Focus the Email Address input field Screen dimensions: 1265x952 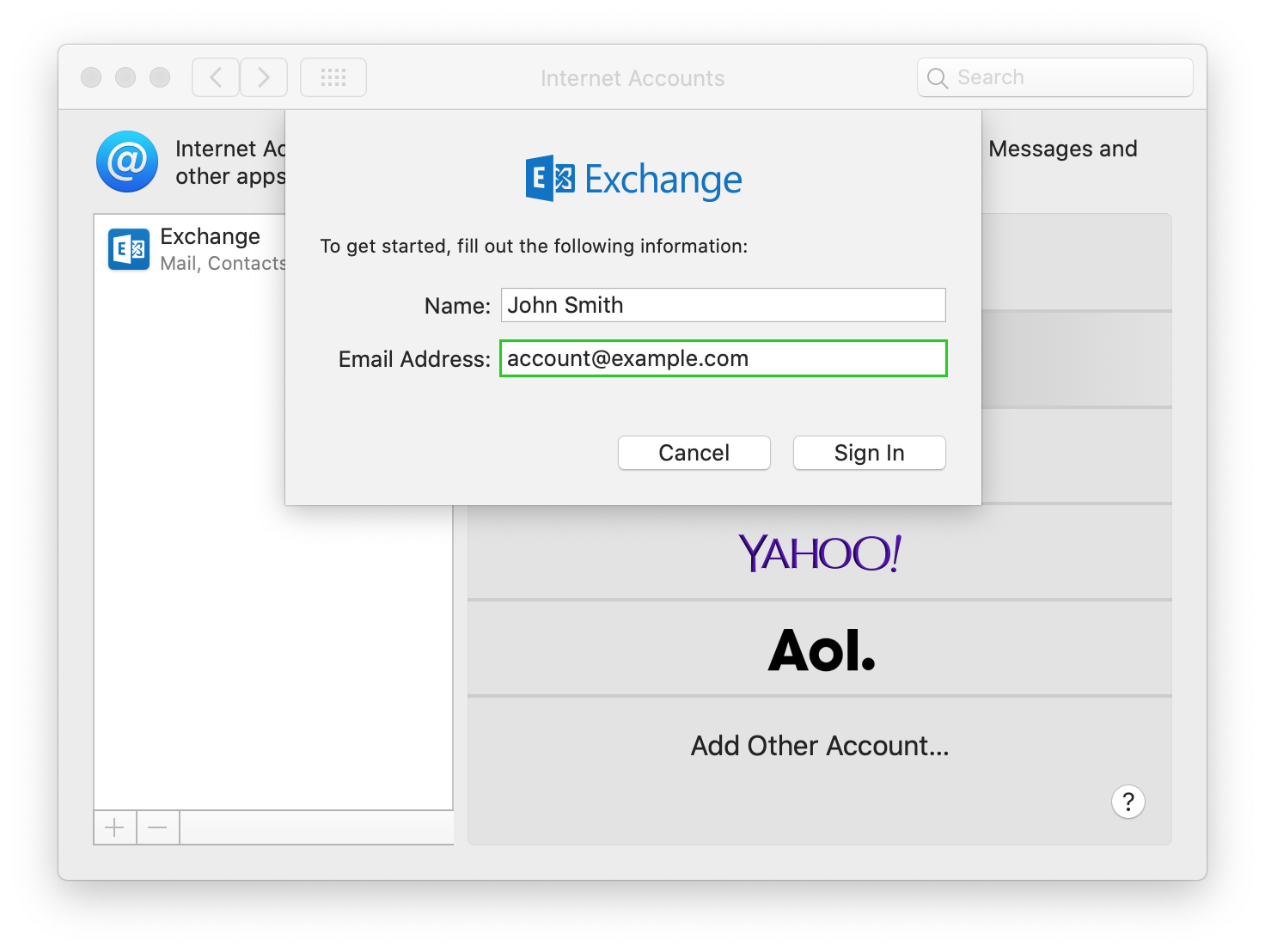click(x=723, y=358)
